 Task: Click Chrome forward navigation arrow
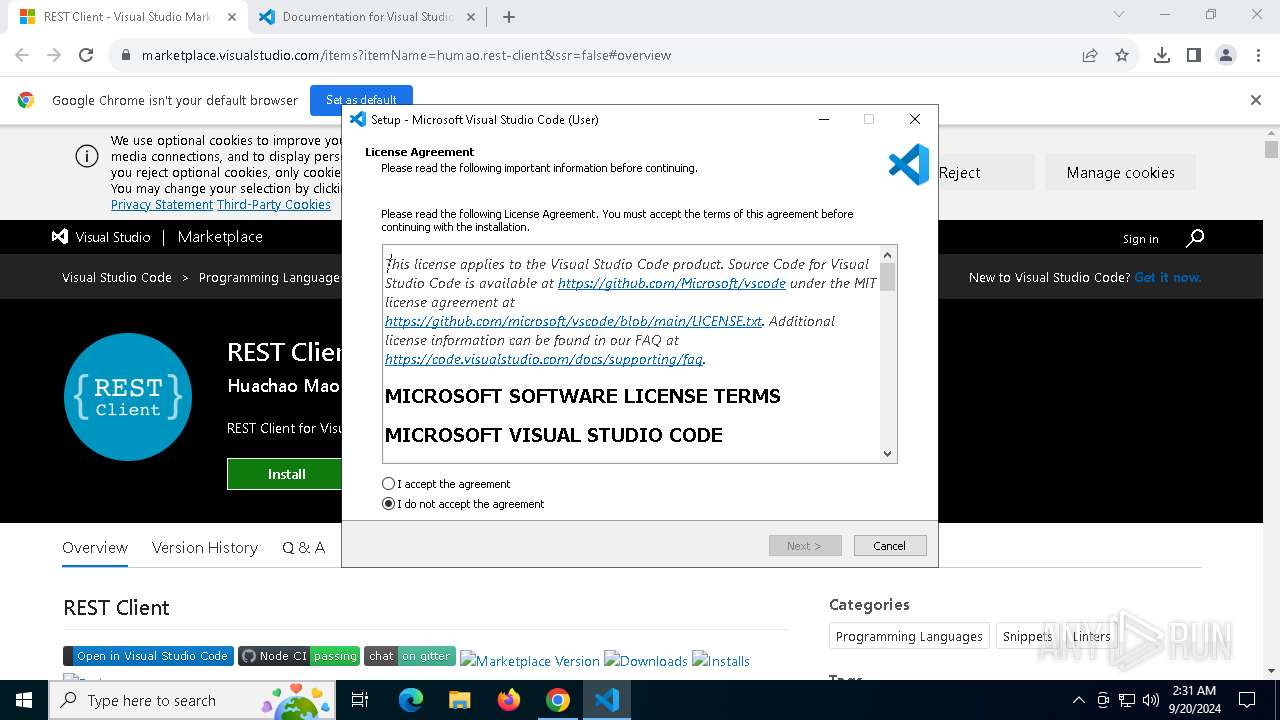tap(54, 55)
